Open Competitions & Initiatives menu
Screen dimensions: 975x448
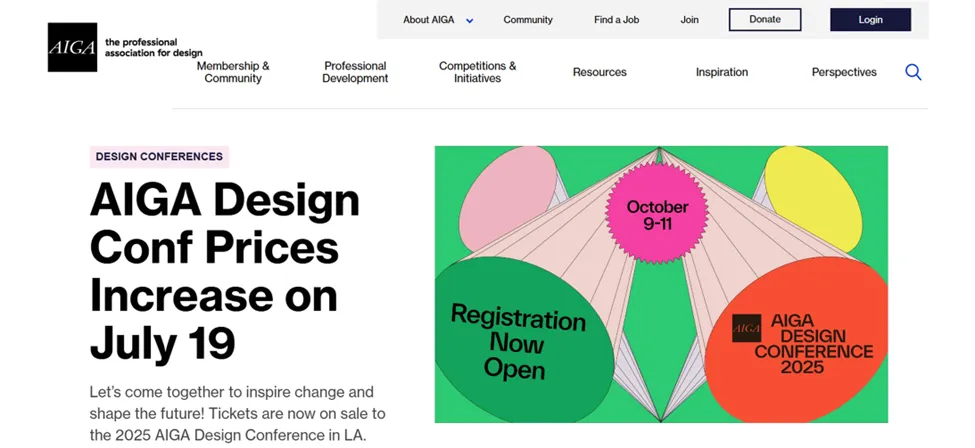point(478,72)
